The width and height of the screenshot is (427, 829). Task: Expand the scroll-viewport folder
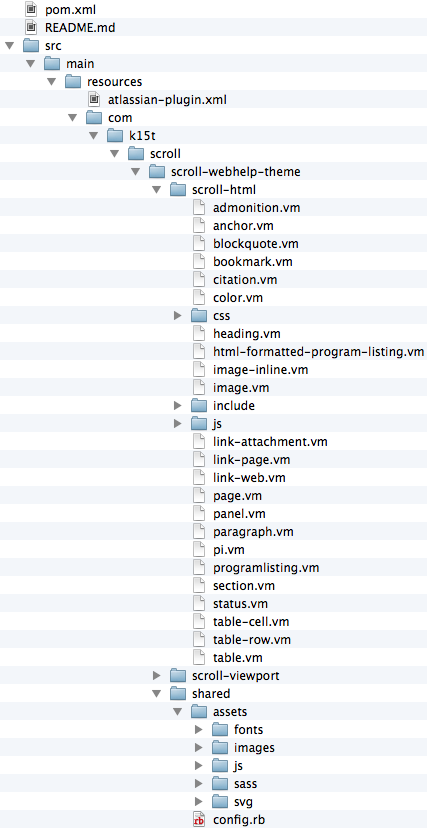156,675
